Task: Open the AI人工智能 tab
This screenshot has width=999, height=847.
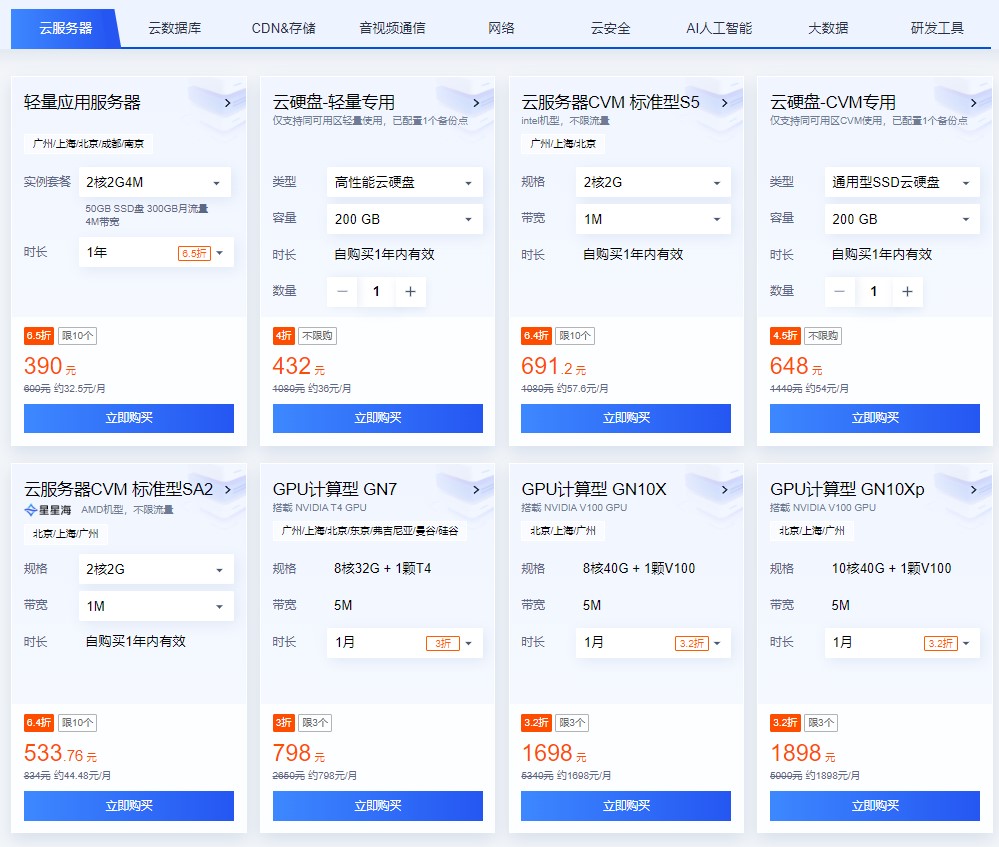Action: (x=719, y=28)
